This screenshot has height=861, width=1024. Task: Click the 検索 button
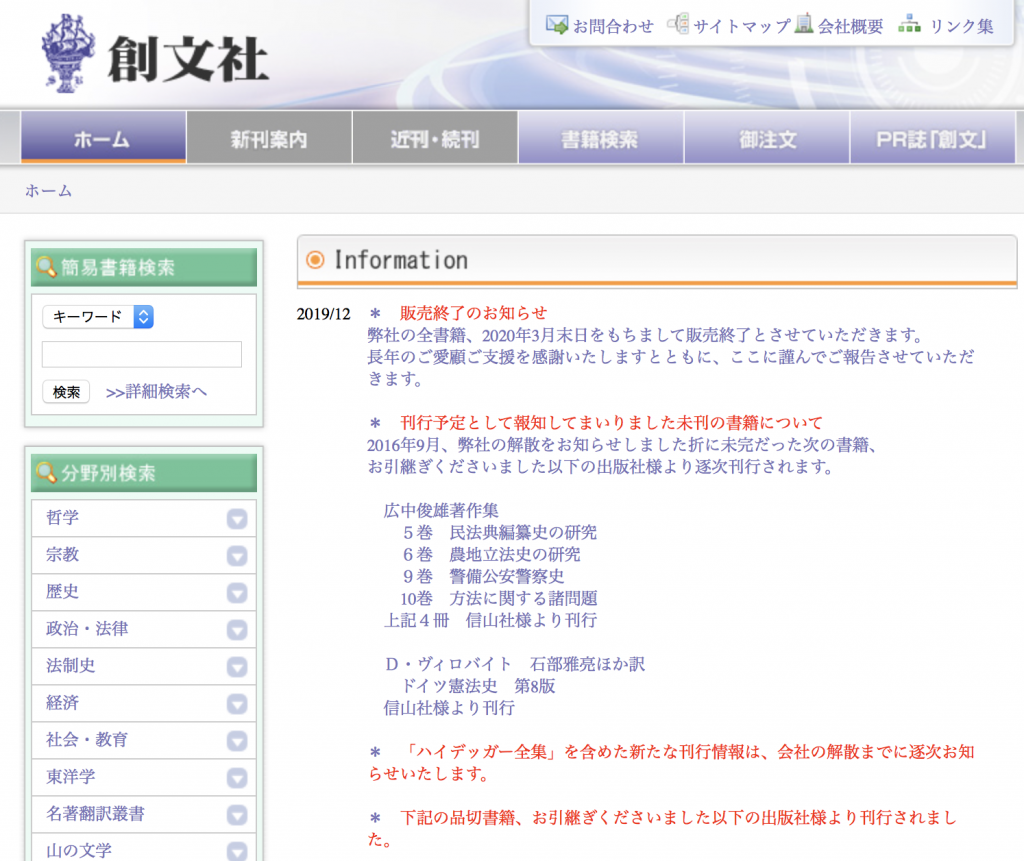[x=66, y=392]
